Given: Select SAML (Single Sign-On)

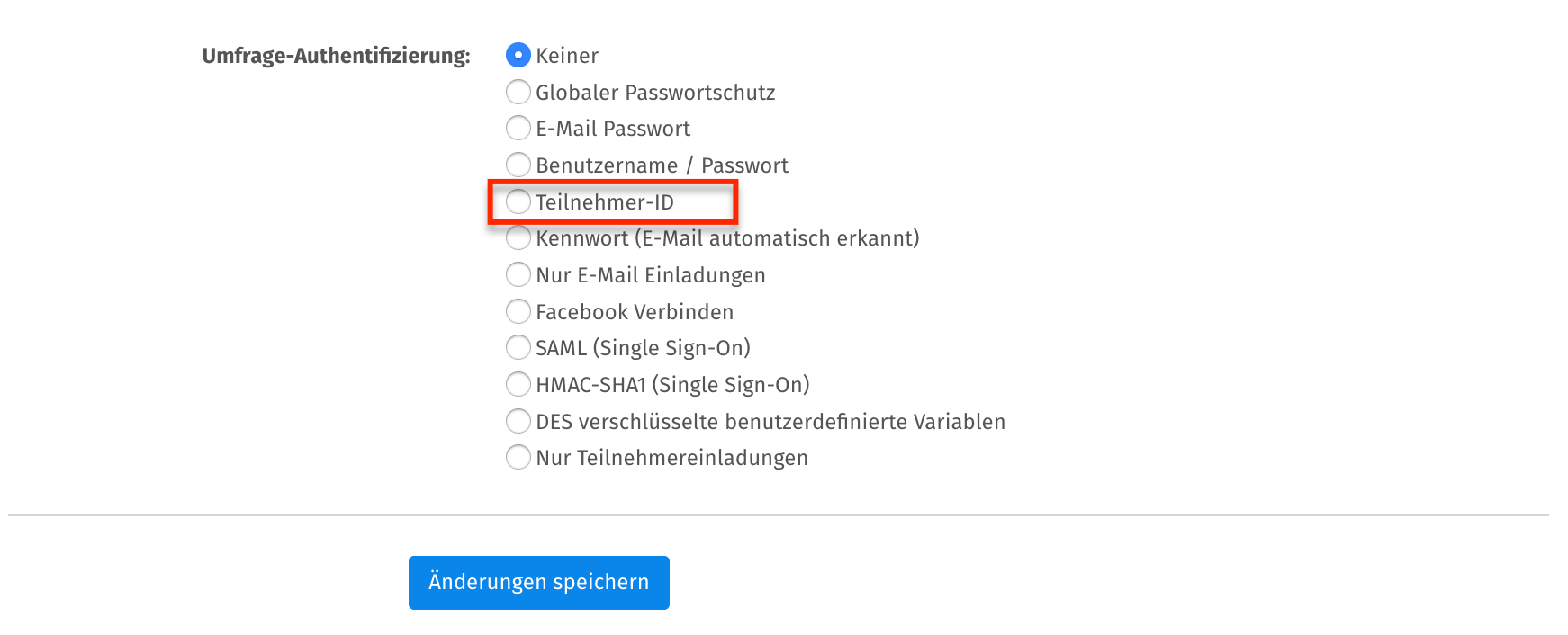Looking at the screenshot, I should [518, 348].
